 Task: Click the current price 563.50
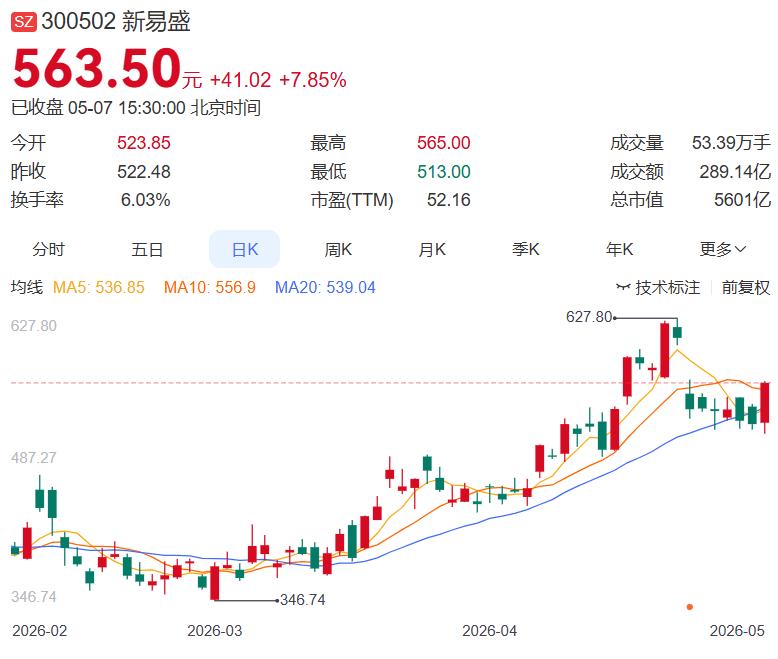coord(96,68)
